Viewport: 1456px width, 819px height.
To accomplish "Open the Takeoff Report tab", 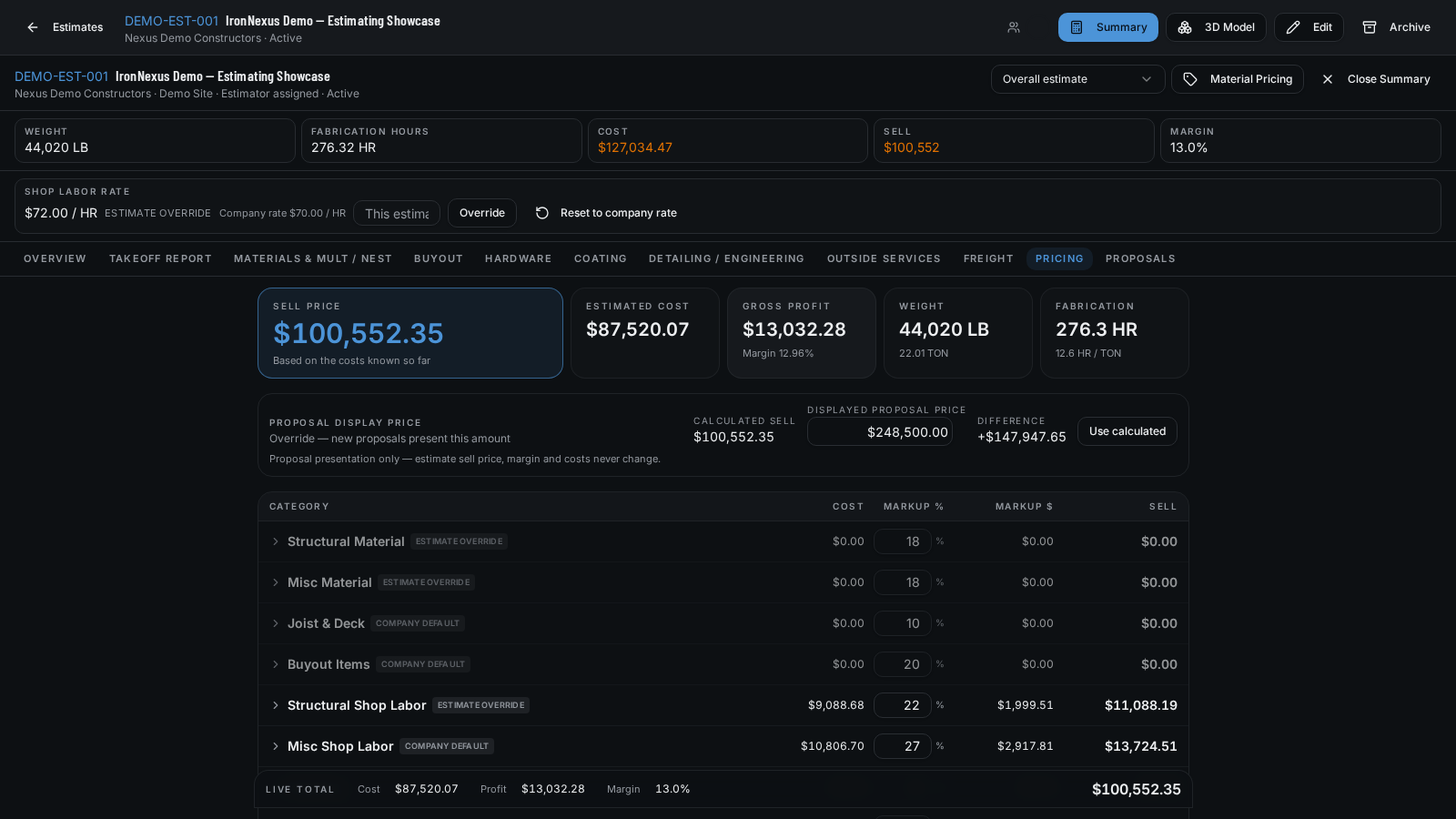I will click(x=160, y=258).
